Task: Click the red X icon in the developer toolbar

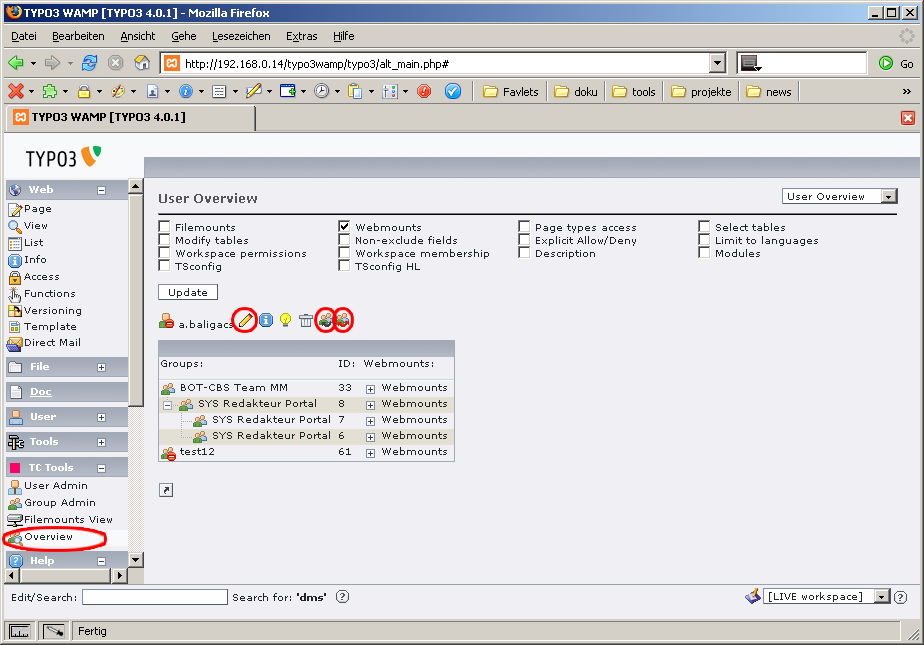Action: coord(16,91)
